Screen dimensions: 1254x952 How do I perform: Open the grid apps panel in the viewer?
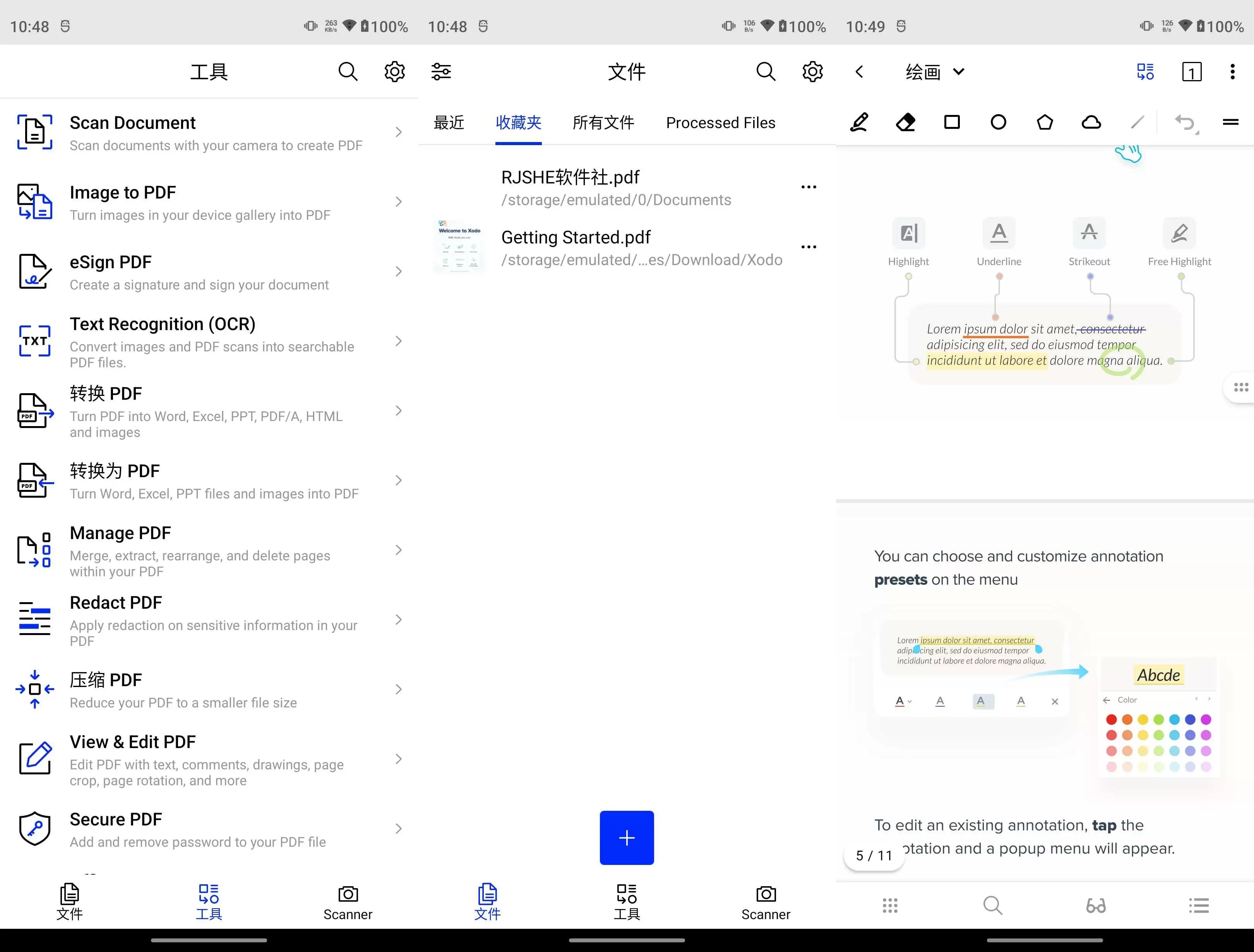[x=890, y=905]
